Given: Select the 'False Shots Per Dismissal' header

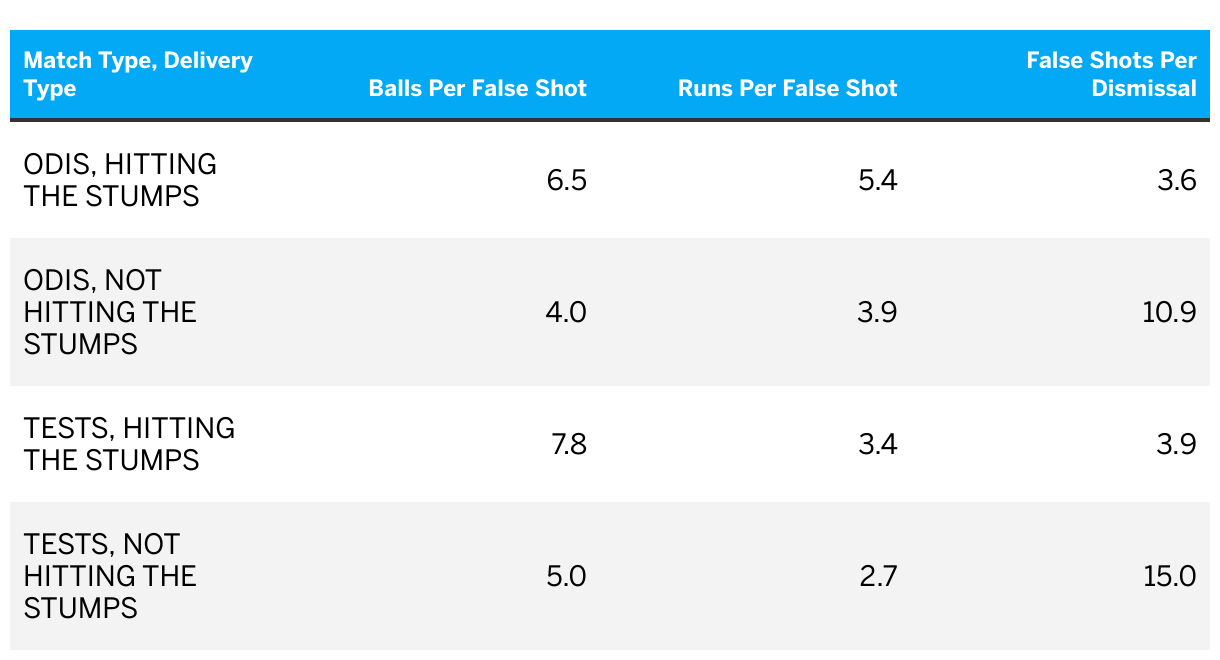Looking at the screenshot, I should point(1111,74).
